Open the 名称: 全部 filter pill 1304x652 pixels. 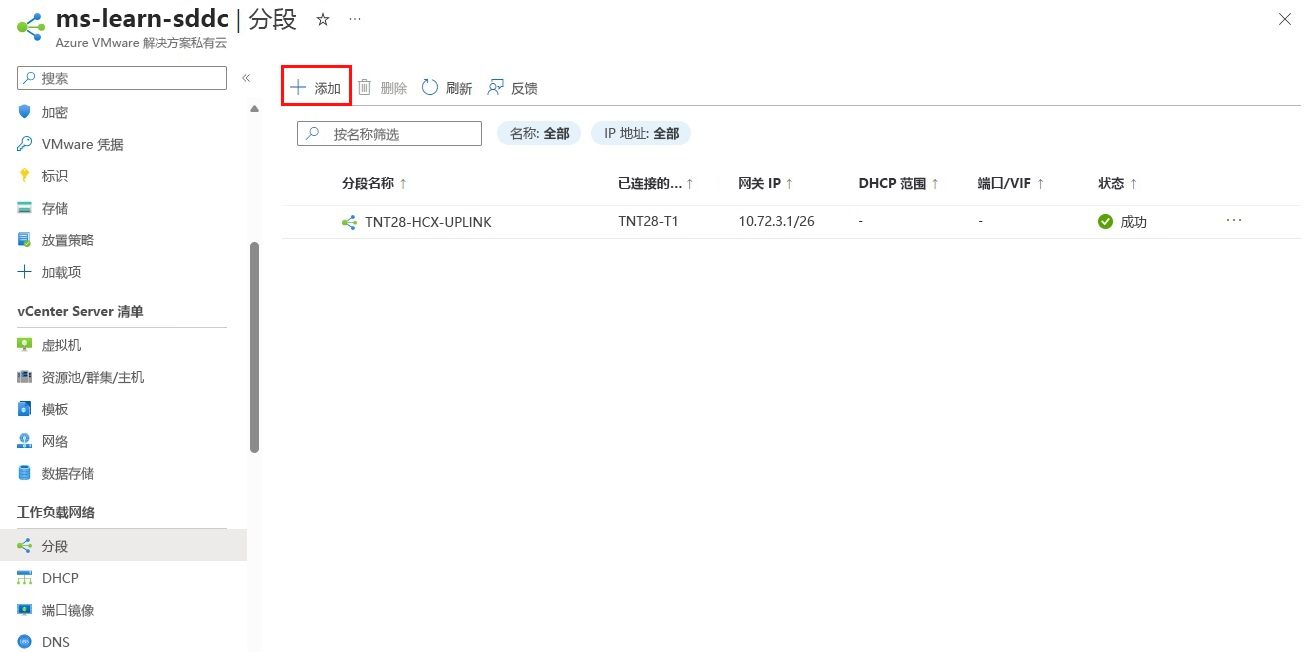(x=539, y=134)
